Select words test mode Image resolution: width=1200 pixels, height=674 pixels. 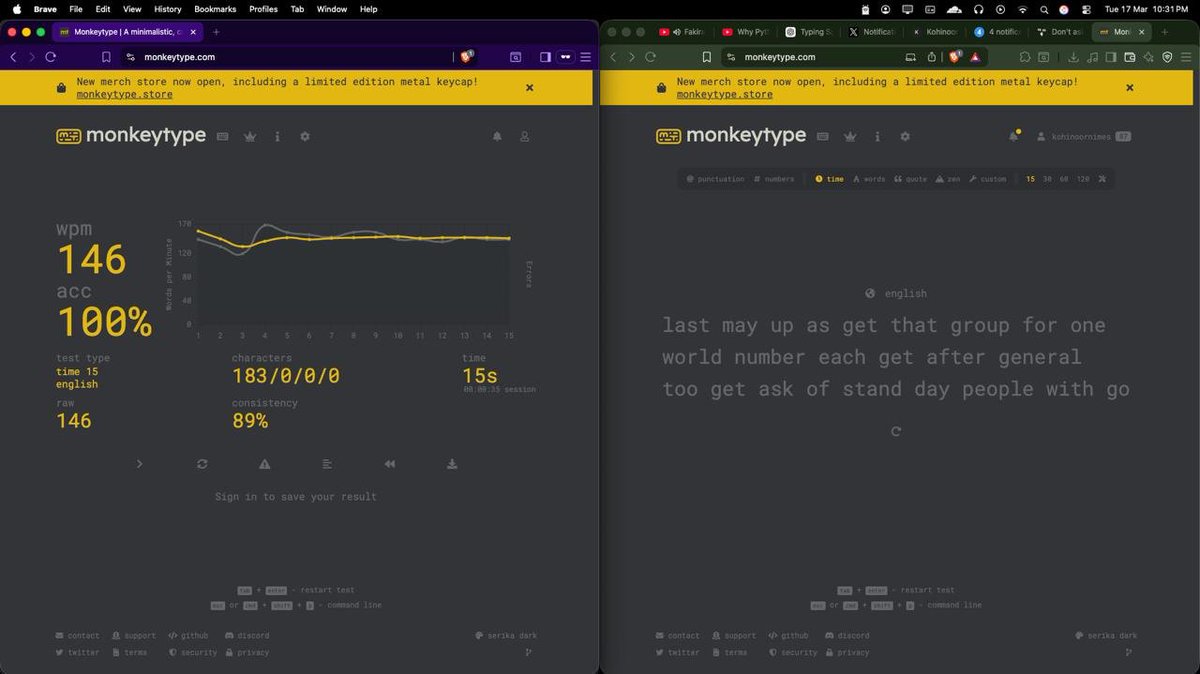[869, 179]
